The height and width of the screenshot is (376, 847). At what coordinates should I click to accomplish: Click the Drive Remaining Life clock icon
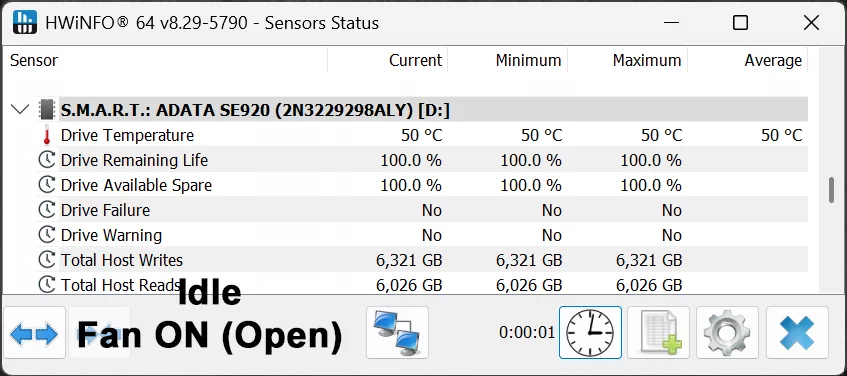(47, 160)
